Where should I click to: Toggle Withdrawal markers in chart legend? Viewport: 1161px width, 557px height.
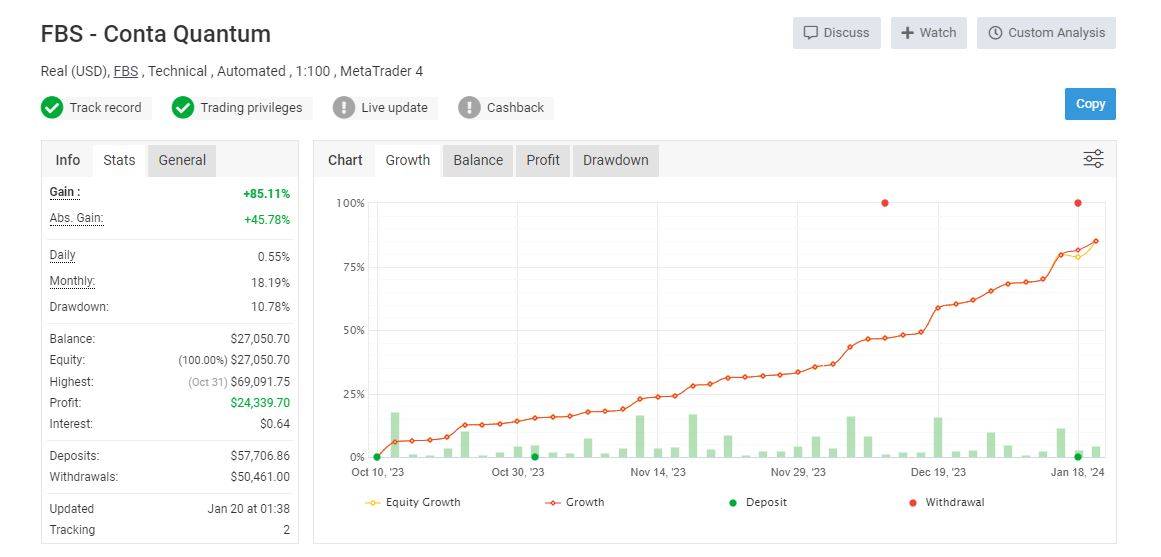click(945, 502)
